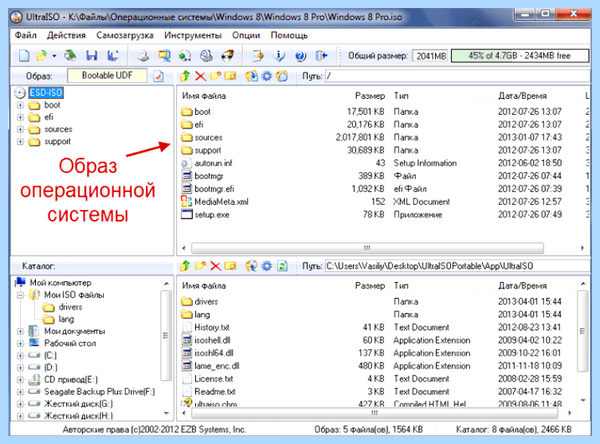The height and width of the screenshot is (444, 600).
Task: Click the catalog file list horizontal scrollbar
Action: pyautogui.click(x=374, y=413)
